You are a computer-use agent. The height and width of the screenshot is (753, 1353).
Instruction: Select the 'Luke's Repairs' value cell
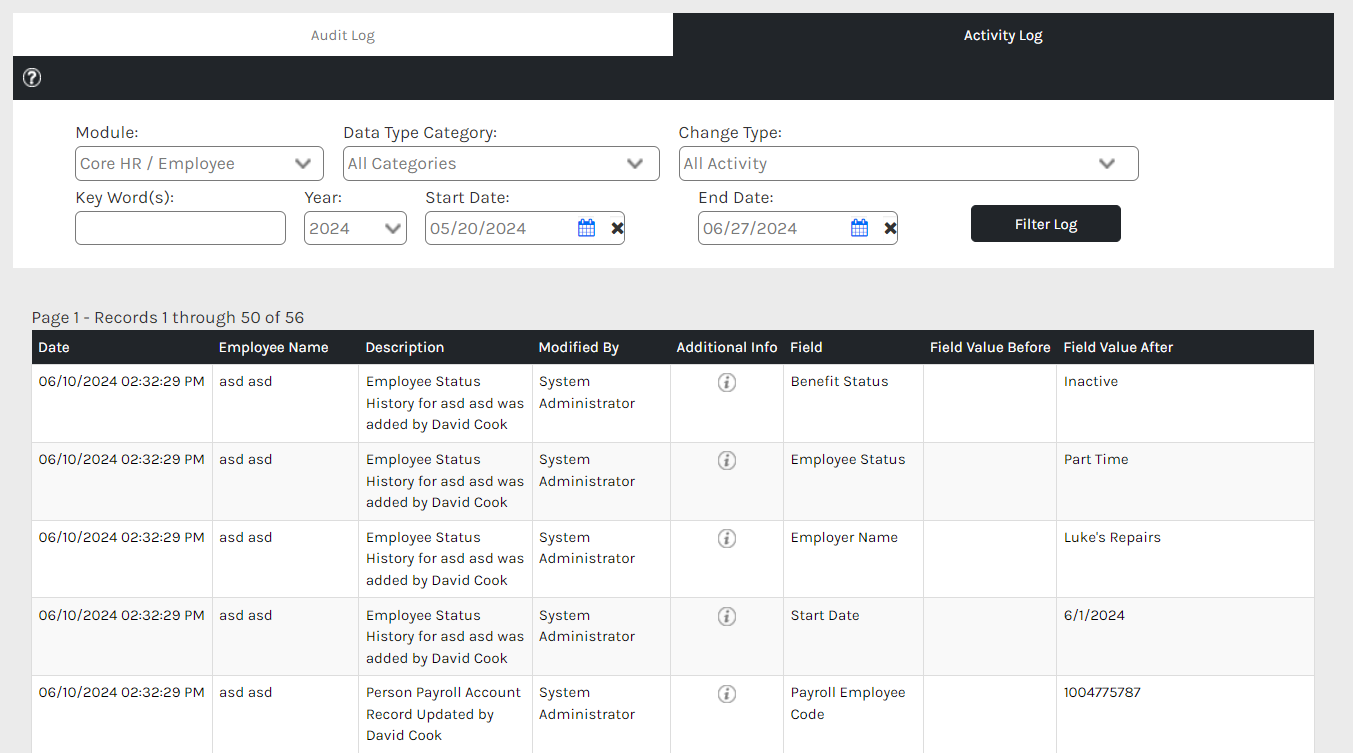point(1185,559)
